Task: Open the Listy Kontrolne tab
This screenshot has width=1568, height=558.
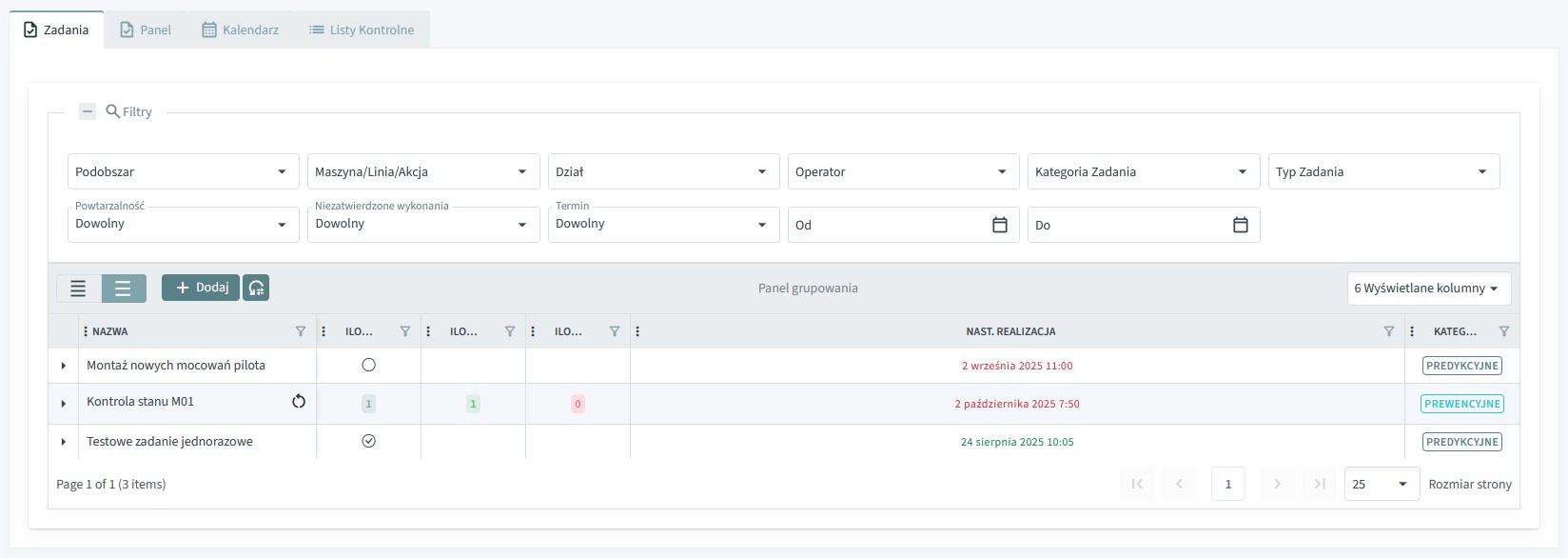Action: [x=362, y=30]
